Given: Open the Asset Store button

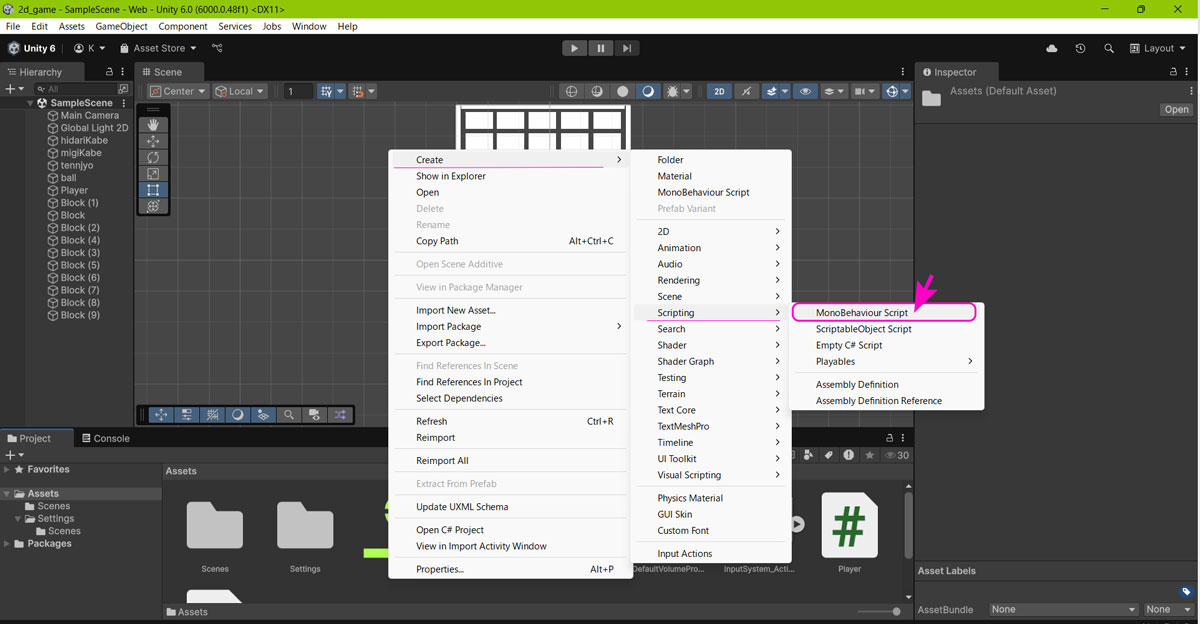Looking at the screenshot, I should pos(158,48).
